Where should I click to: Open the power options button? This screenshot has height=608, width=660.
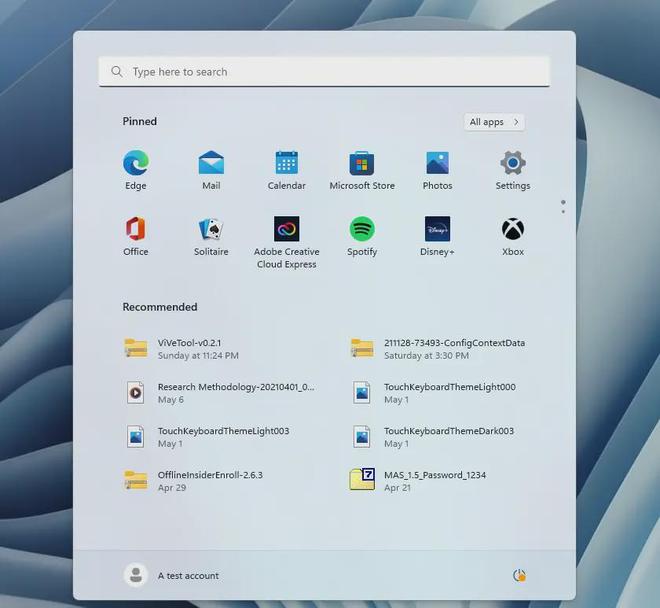[519, 575]
